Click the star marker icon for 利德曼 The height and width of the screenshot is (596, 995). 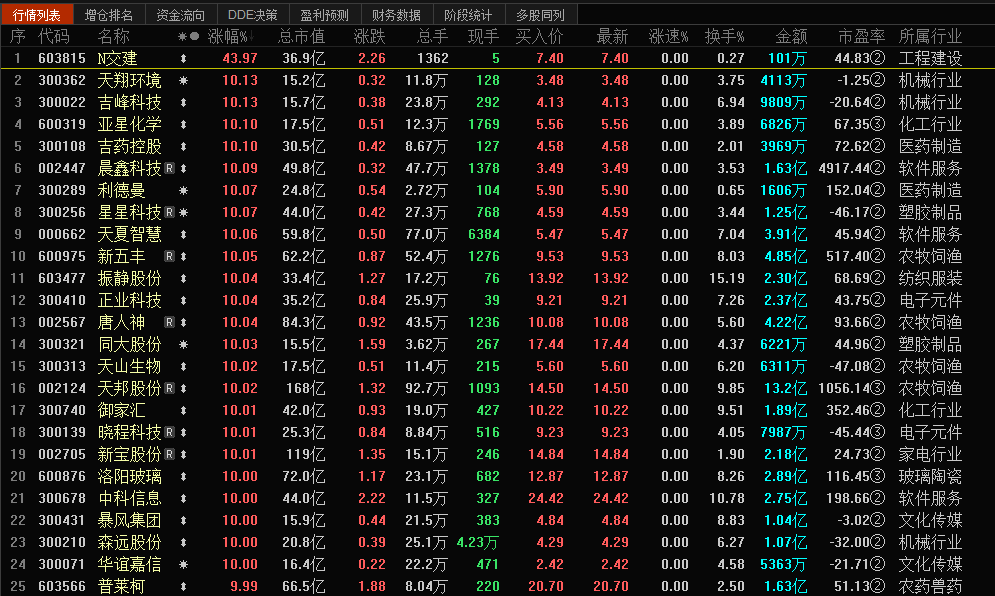[183, 190]
